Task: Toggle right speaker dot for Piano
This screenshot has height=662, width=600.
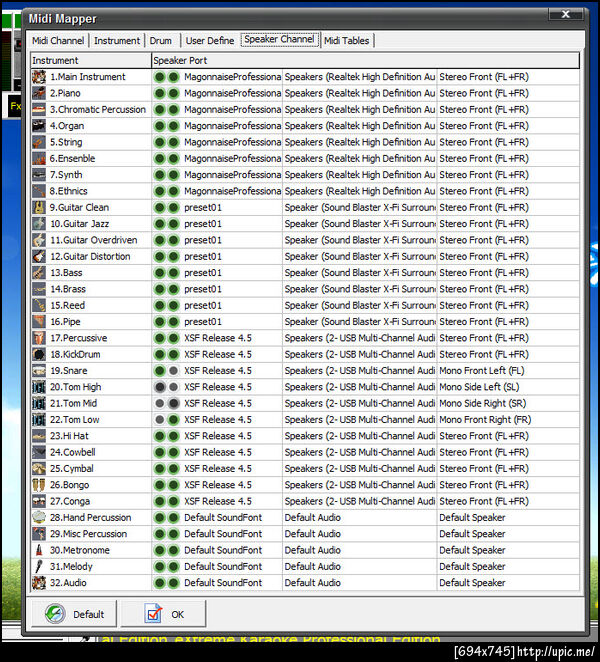Action: pyautogui.click(x=174, y=93)
